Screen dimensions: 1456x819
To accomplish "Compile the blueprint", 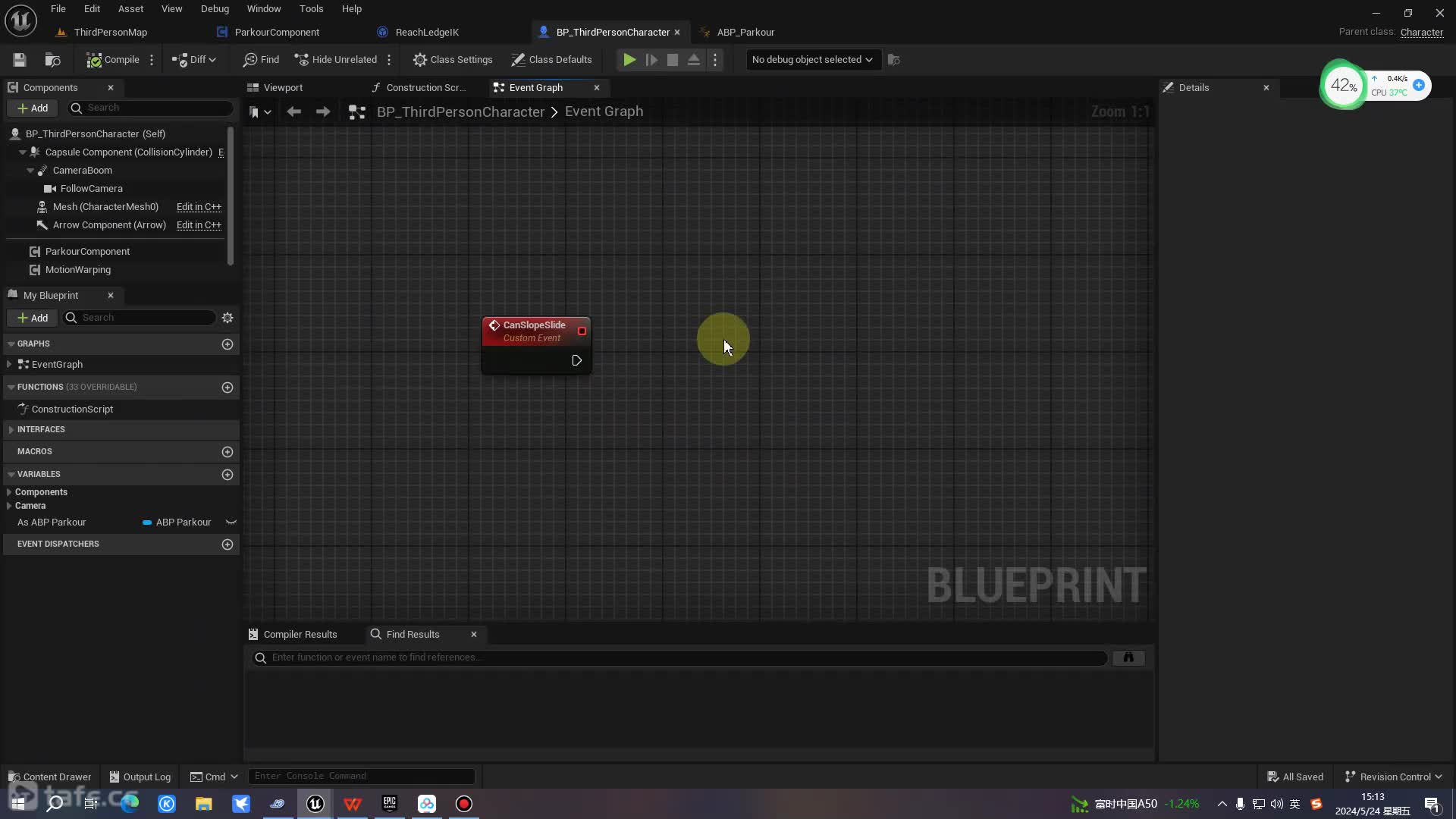I will tap(112, 60).
